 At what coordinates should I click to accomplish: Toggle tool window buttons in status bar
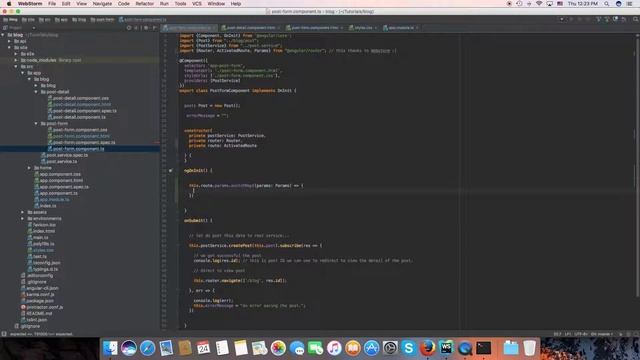coord(4,334)
